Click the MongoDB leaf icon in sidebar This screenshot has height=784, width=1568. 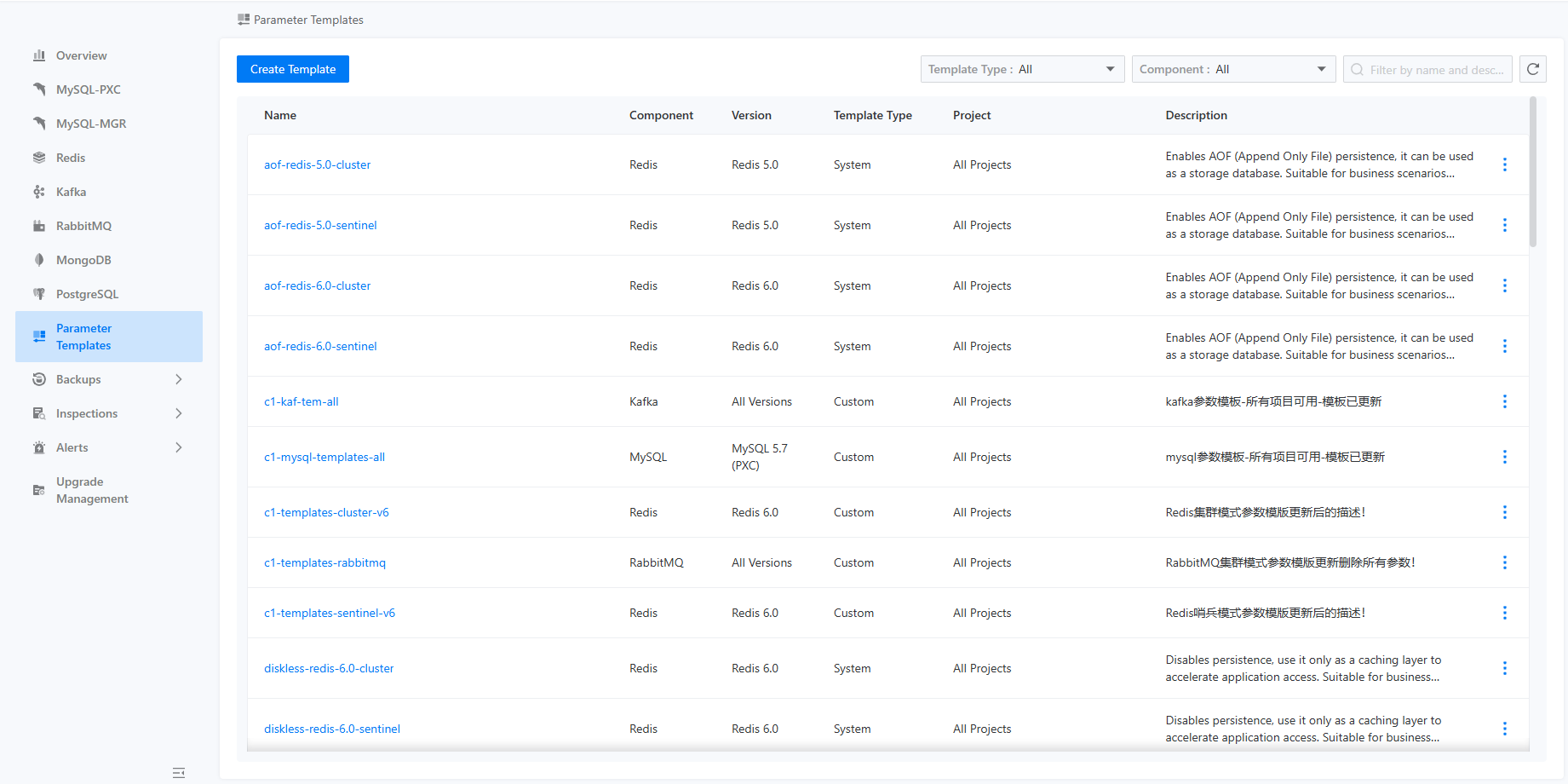39,260
